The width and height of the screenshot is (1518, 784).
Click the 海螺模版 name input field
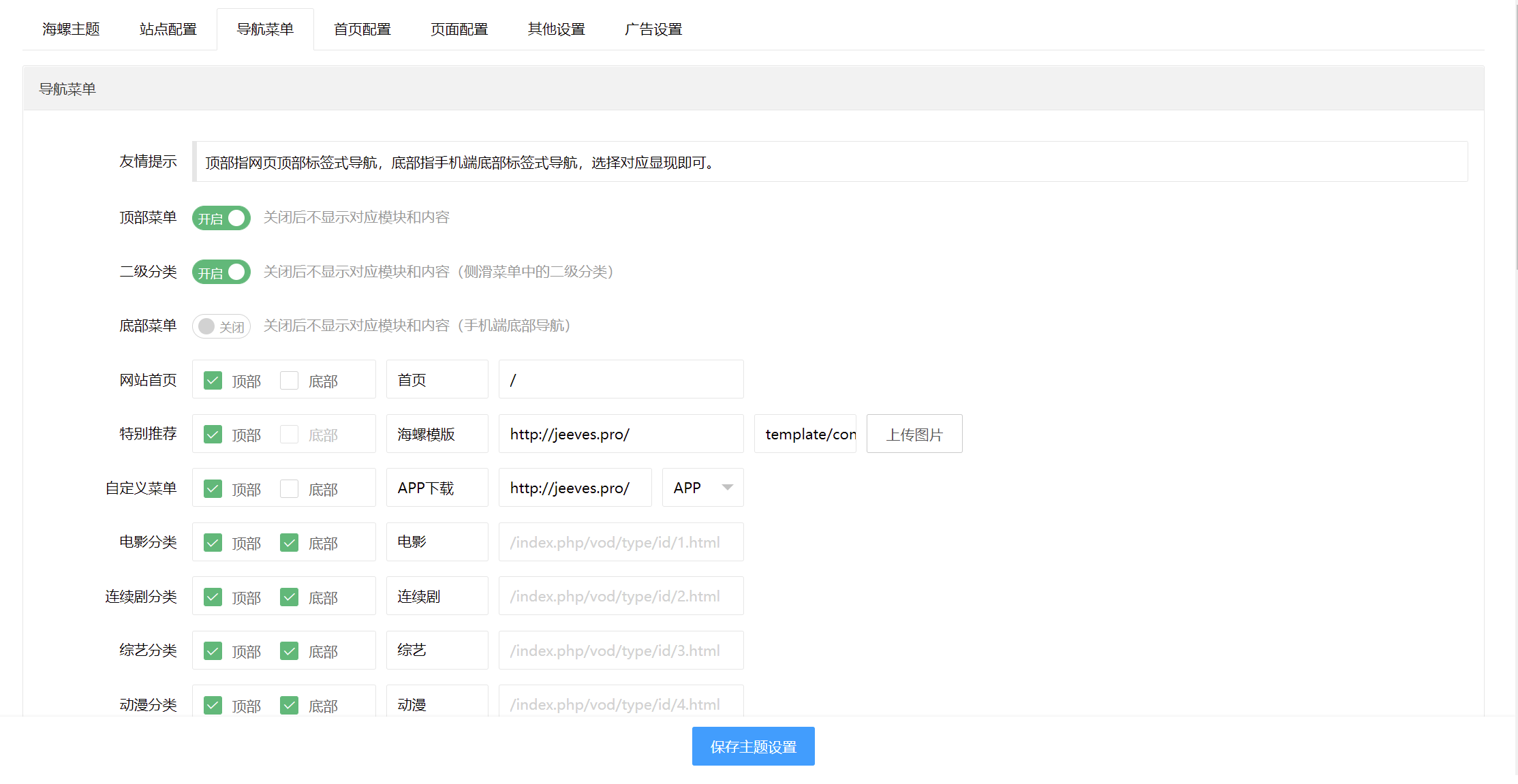(436, 434)
